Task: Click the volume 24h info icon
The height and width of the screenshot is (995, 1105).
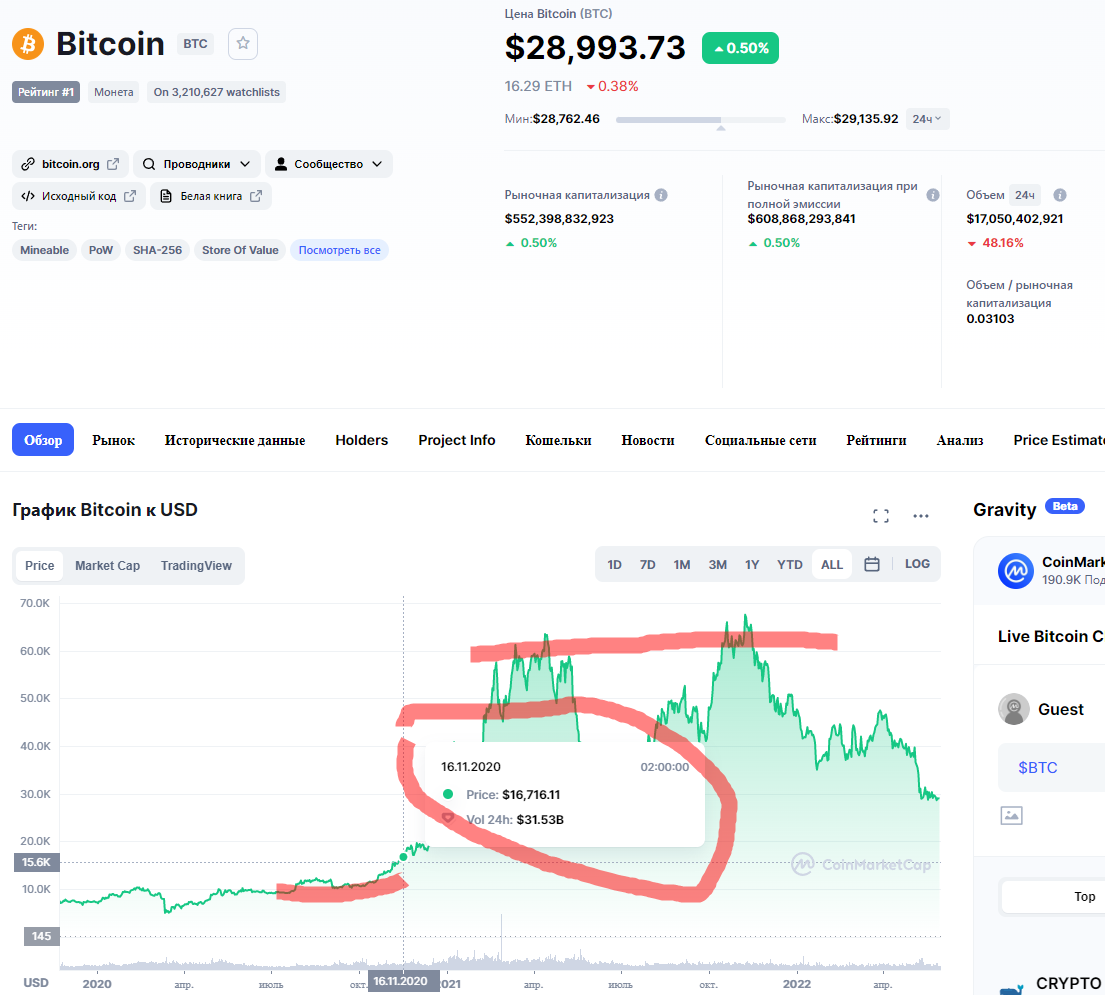Action: click(1060, 195)
